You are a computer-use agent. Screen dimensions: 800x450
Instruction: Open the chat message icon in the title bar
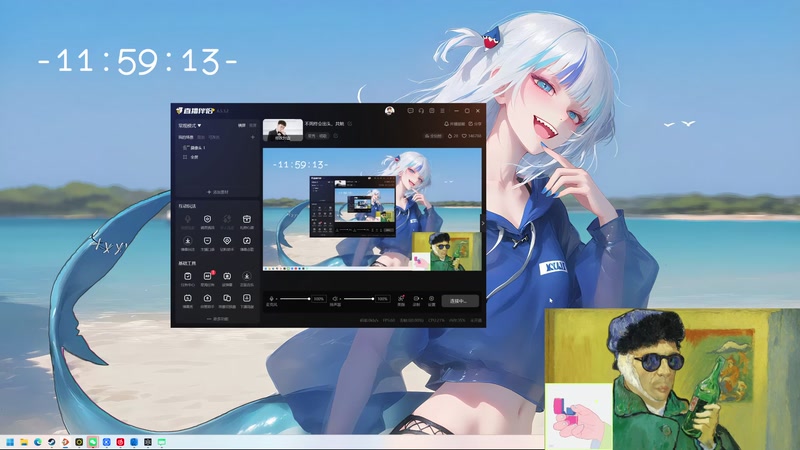pyautogui.click(x=410, y=111)
